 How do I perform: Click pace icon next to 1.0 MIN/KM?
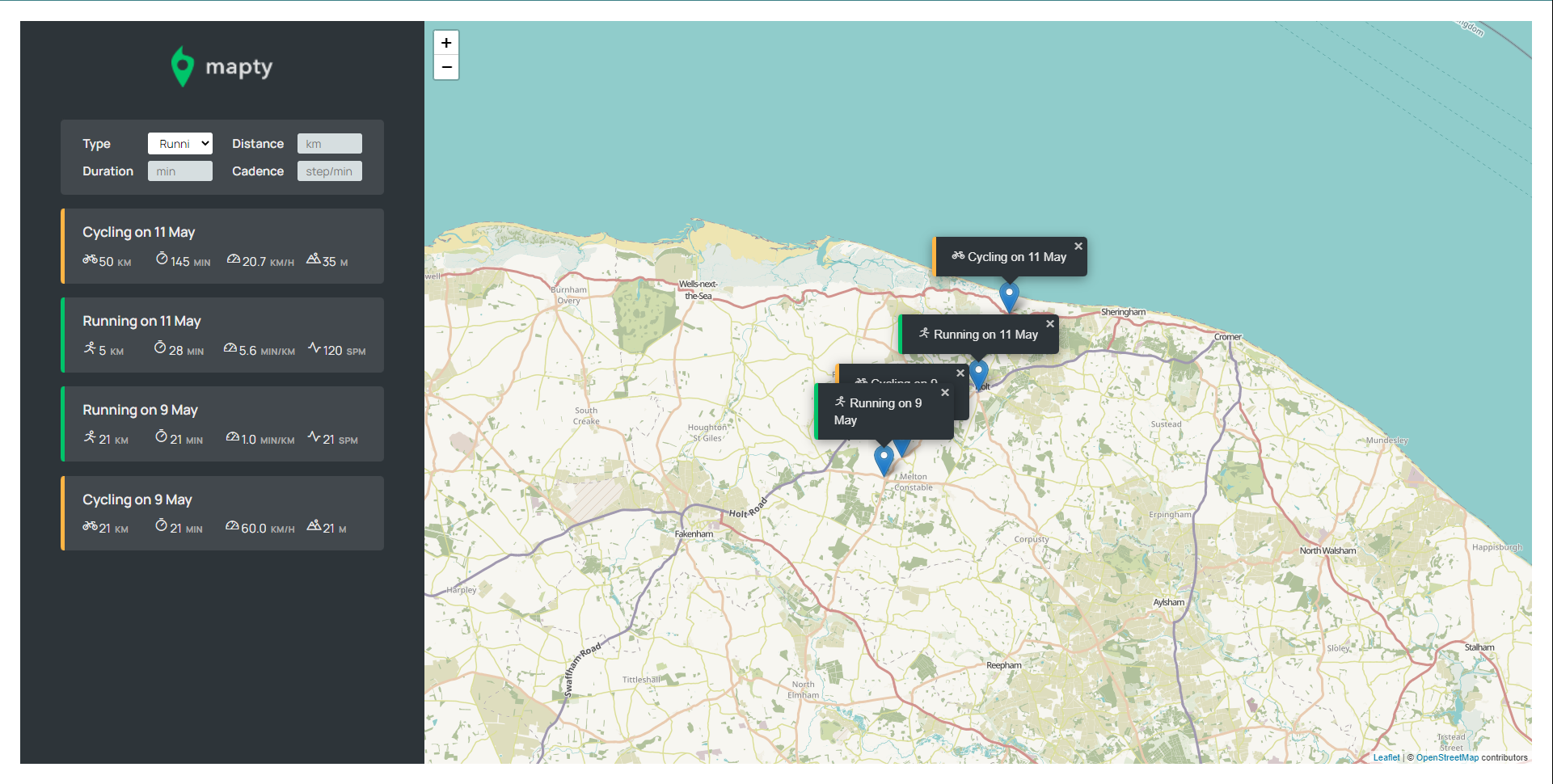pyautogui.click(x=233, y=437)
